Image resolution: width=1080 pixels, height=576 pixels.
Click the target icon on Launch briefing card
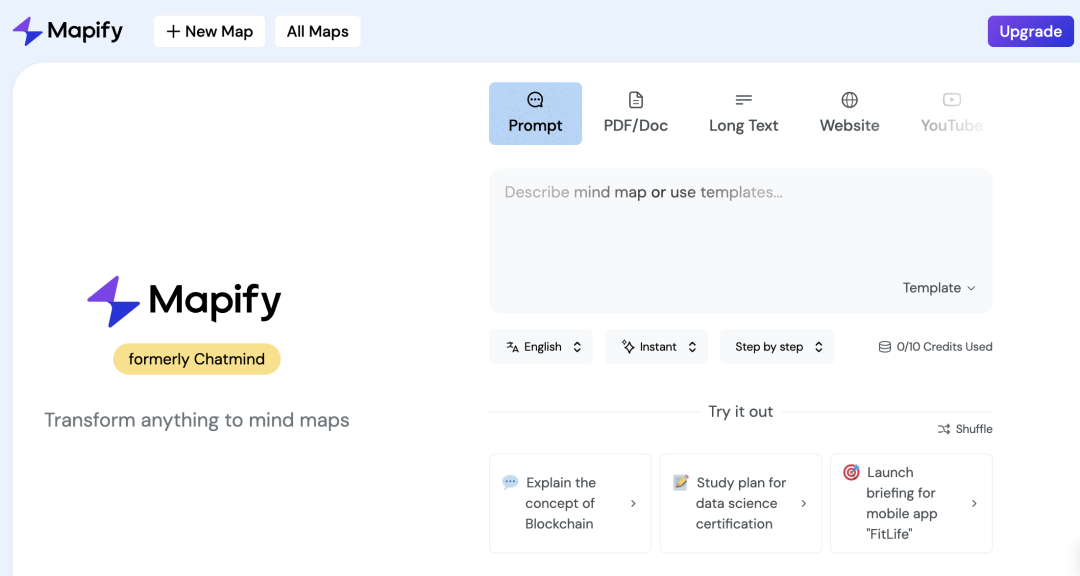pos(851,472)
